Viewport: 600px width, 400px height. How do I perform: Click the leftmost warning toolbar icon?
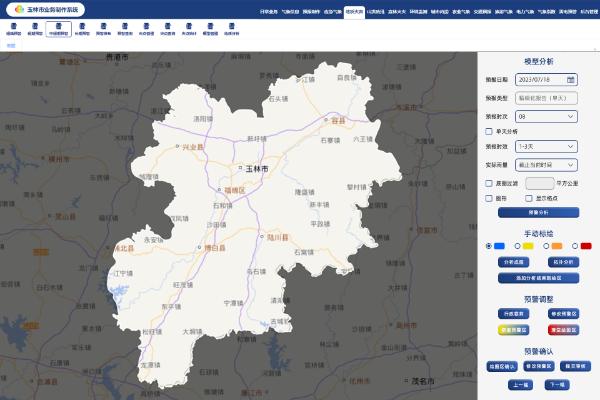(x=14, y=29)
